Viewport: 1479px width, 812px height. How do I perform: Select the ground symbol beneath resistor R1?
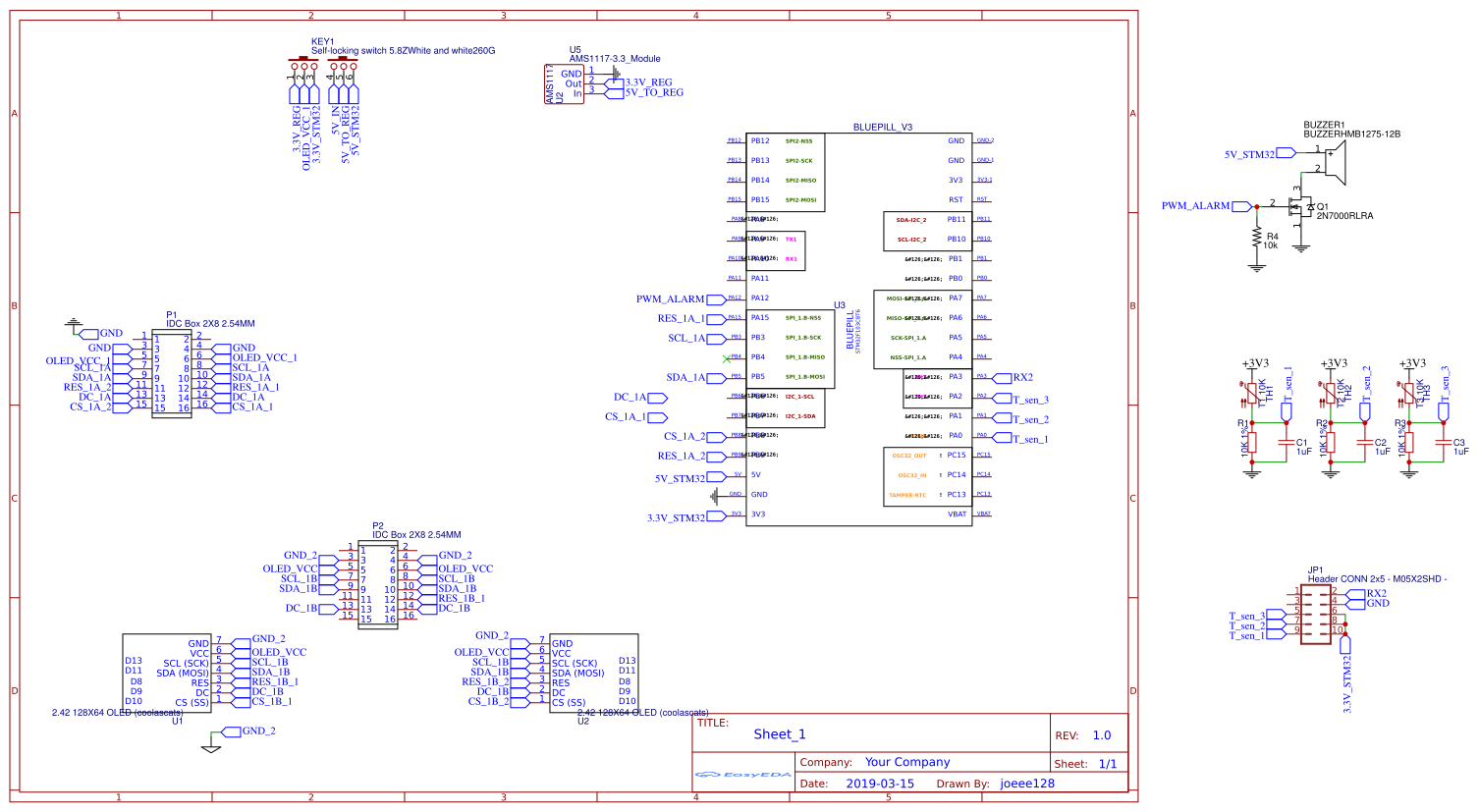[1252, 473]
